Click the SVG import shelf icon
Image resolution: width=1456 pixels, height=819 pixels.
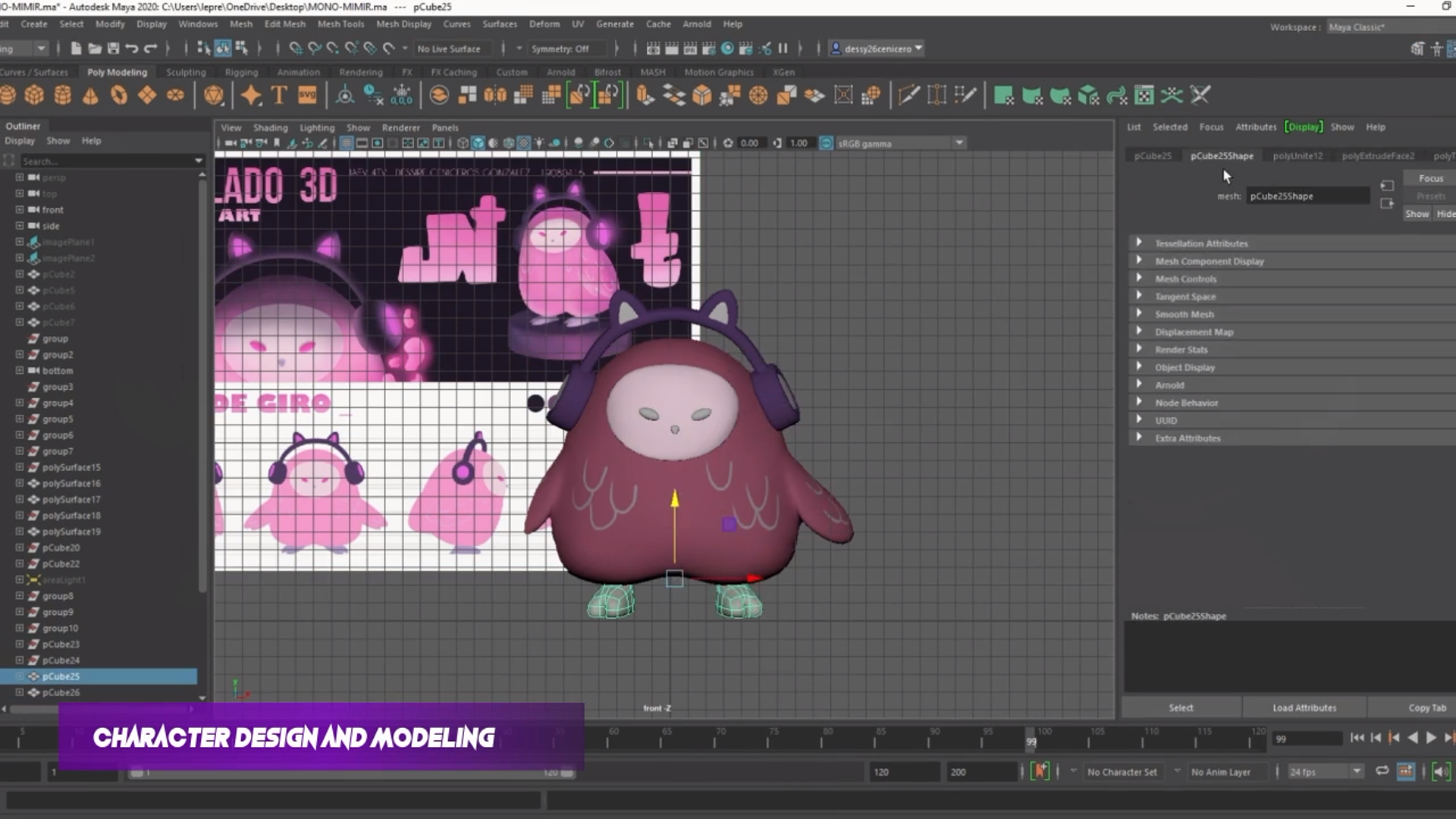coord(307,96)
